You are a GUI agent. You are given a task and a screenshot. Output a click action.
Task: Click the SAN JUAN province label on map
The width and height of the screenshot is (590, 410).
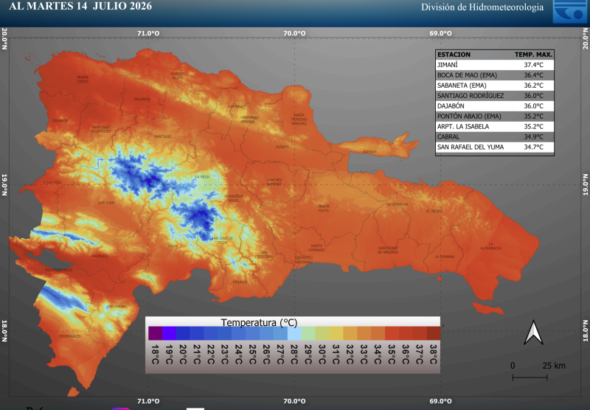(106, 202)
